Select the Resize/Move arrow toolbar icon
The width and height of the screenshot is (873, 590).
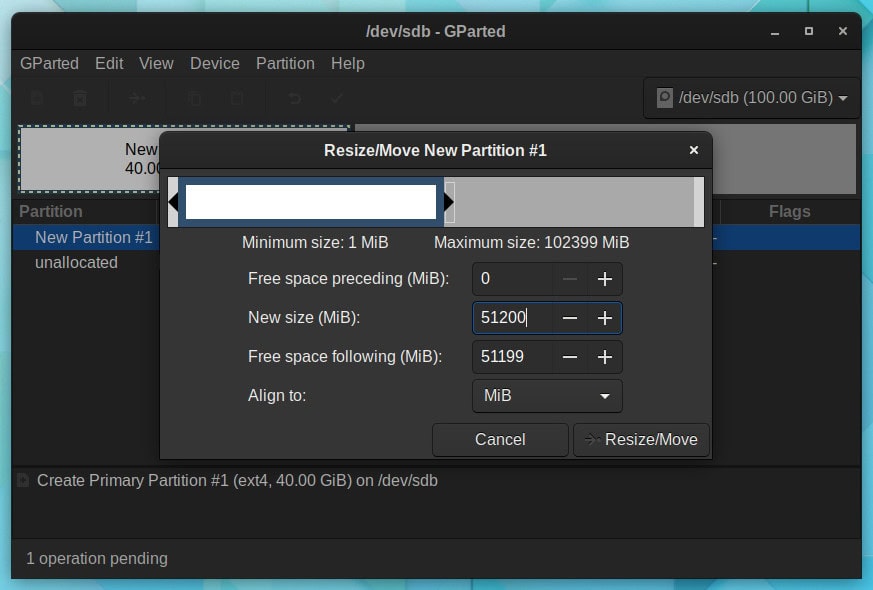tap(137, 98)
